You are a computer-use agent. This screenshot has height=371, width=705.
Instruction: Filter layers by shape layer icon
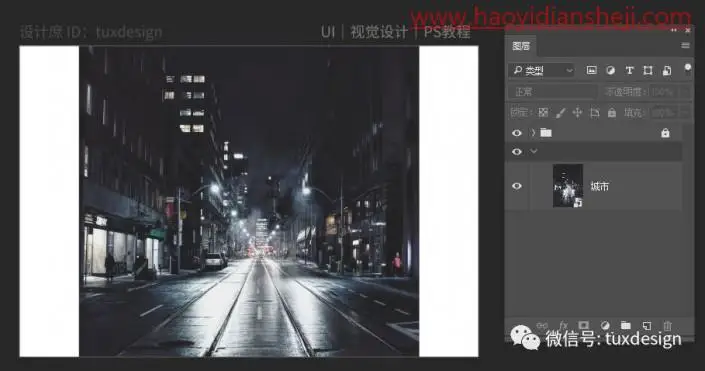pyautogui.click(x=647, y=70)
